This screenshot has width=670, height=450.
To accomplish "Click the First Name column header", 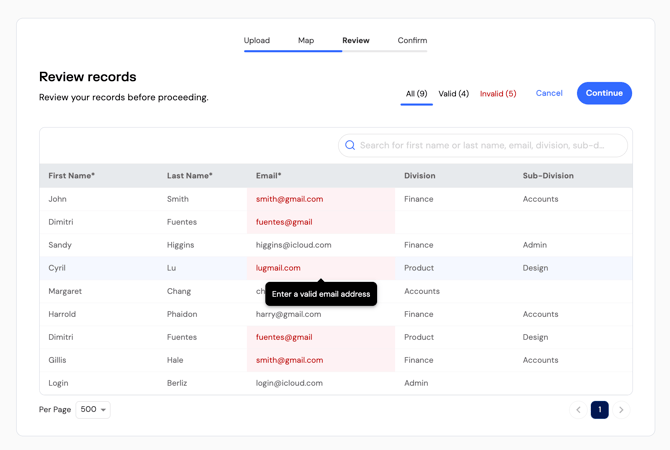I will (x=71, y=176).
